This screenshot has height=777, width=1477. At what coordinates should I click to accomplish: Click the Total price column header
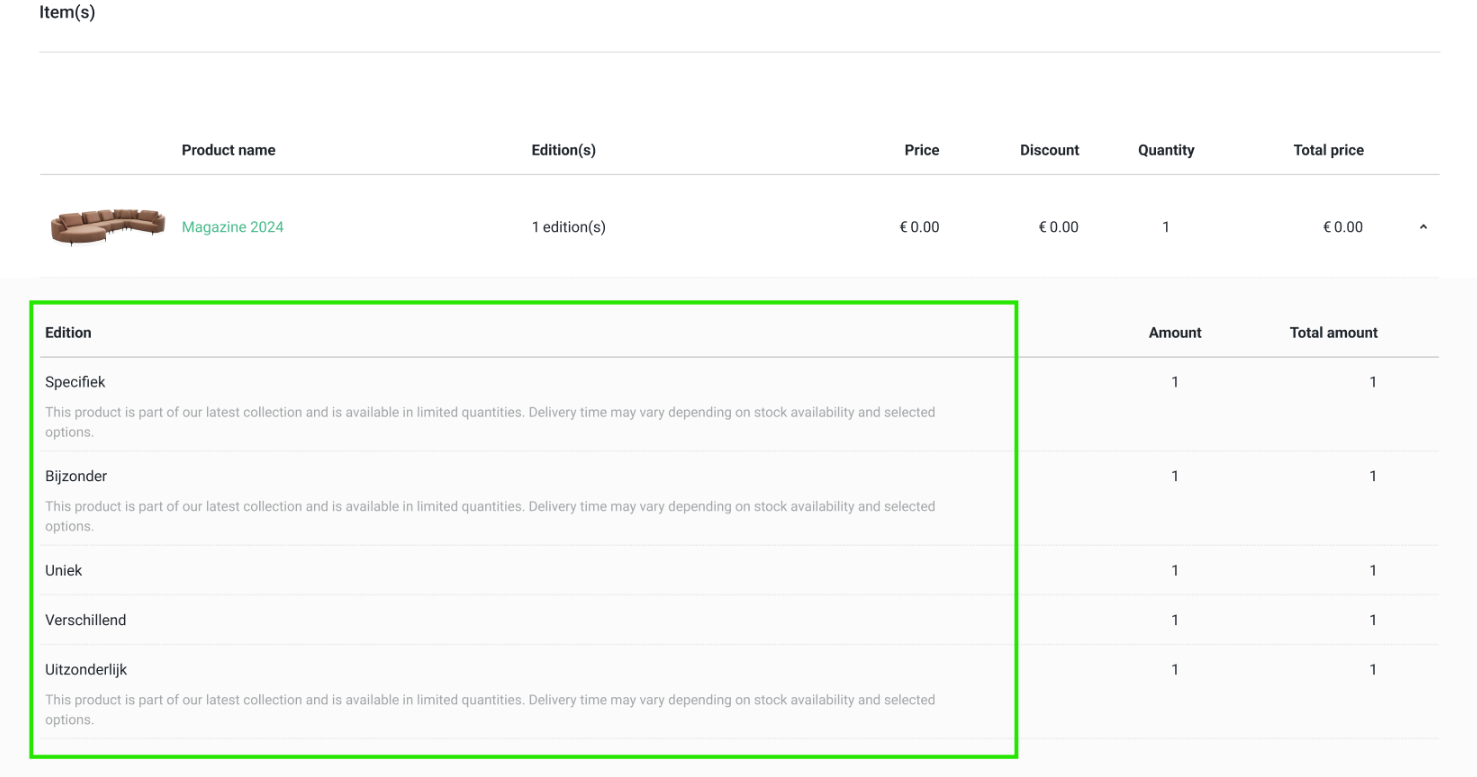(x=1328, y=150)
